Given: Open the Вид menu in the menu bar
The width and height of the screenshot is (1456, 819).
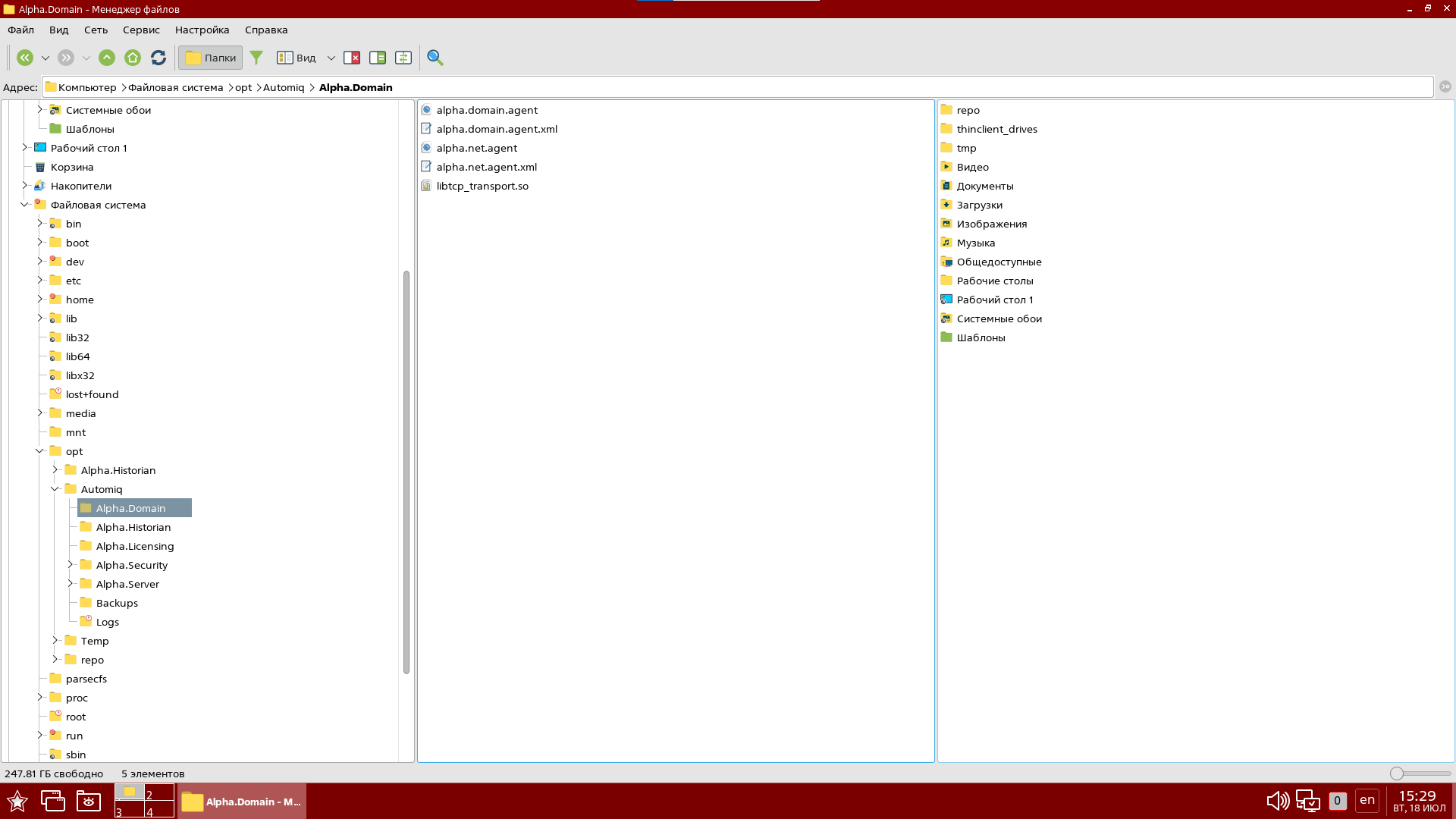Looking at the screenshot, I should tap(59, 30).
